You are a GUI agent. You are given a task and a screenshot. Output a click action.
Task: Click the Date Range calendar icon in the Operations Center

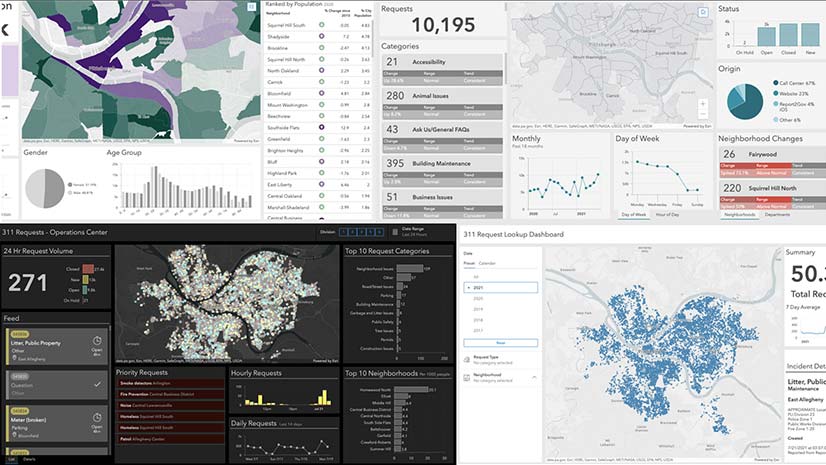tap(395, 232)
